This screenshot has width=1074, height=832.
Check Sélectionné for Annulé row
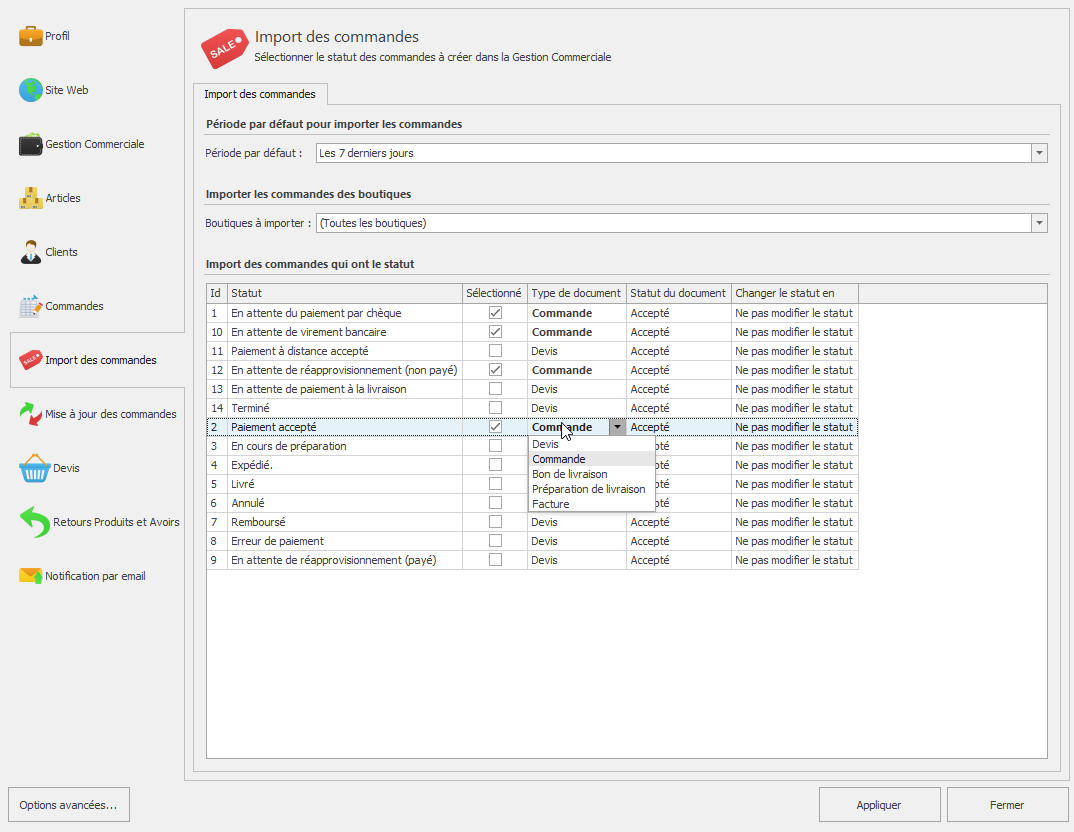coord(495,503)
